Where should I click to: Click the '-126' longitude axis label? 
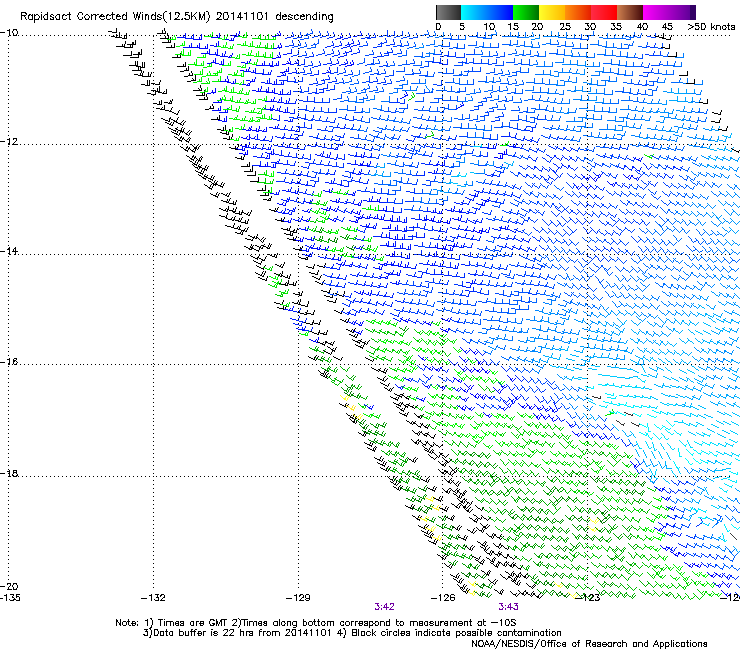443,598
